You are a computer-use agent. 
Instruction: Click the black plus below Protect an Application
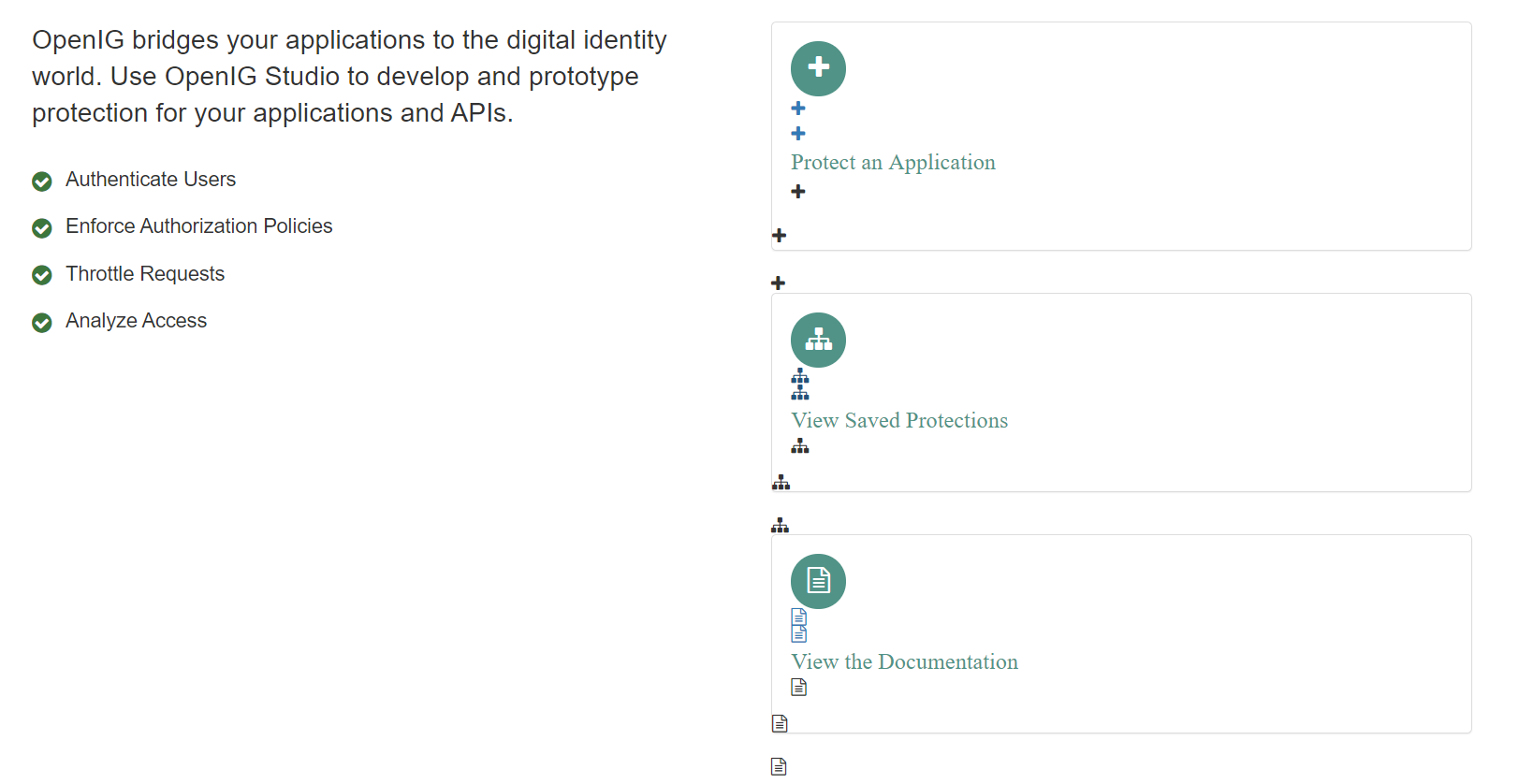[798, 191]
